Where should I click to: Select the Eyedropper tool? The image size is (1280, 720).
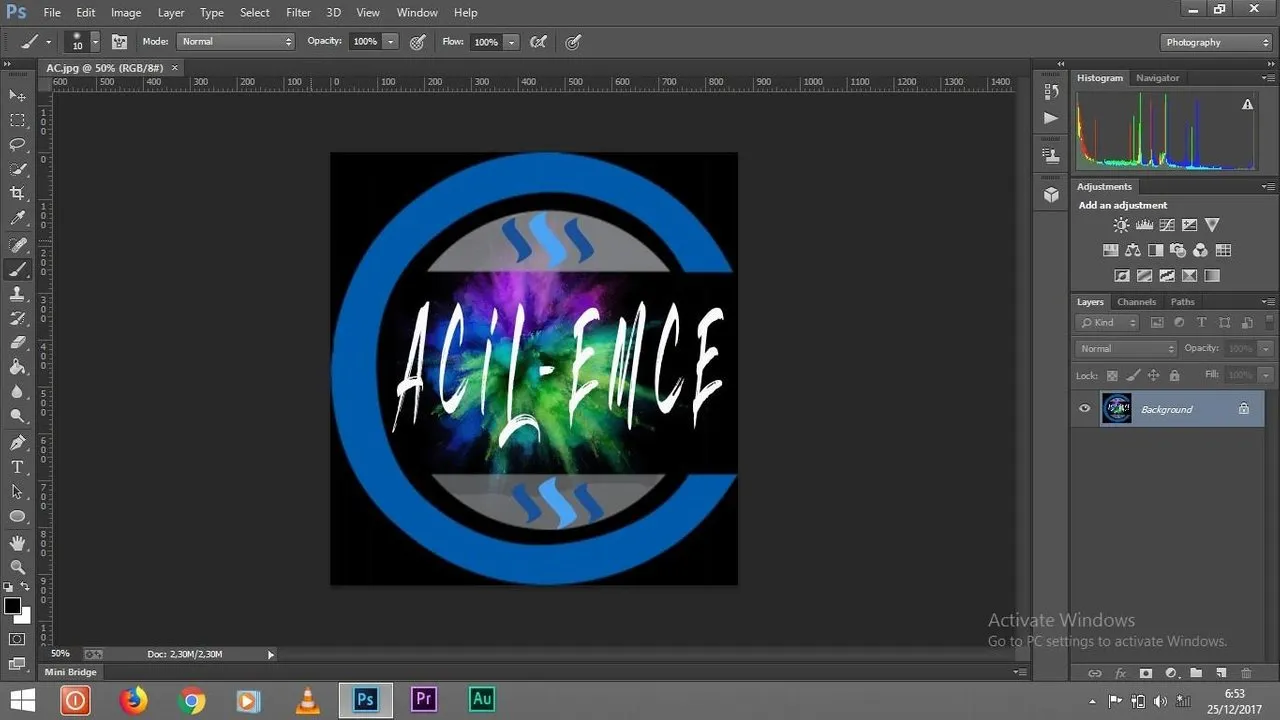17,218
